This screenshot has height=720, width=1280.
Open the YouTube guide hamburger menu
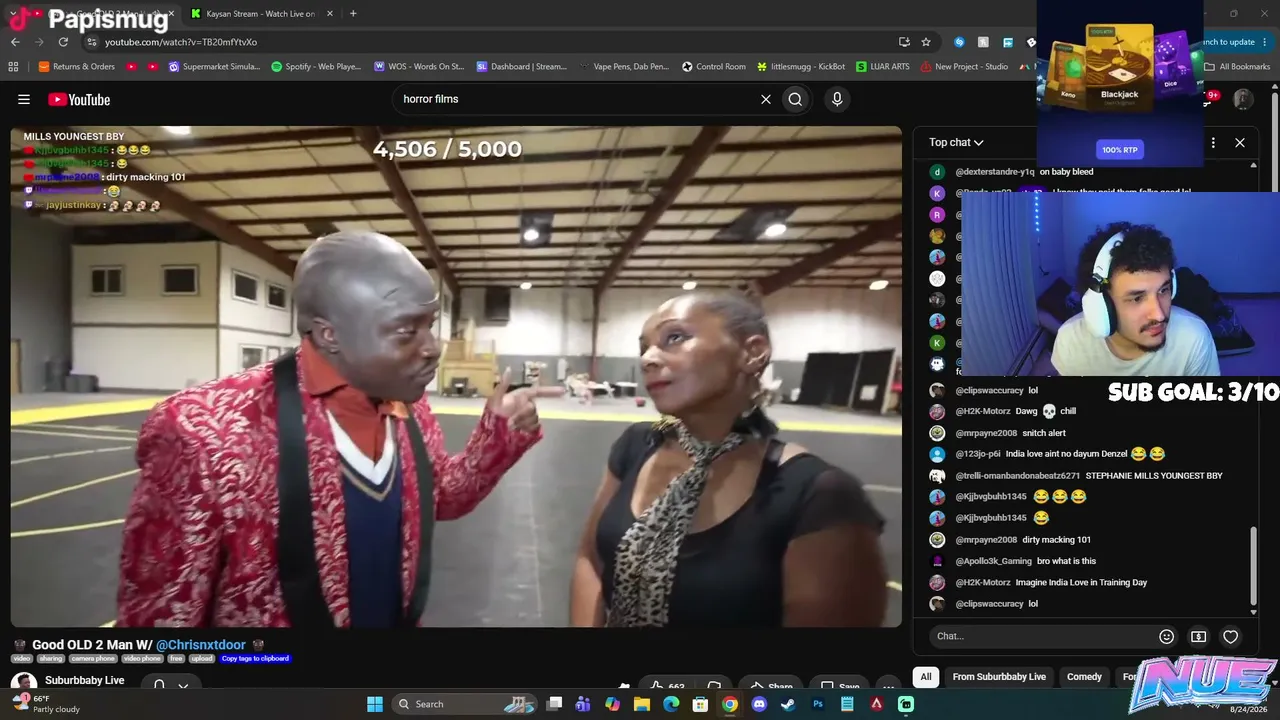coord(24,99)
